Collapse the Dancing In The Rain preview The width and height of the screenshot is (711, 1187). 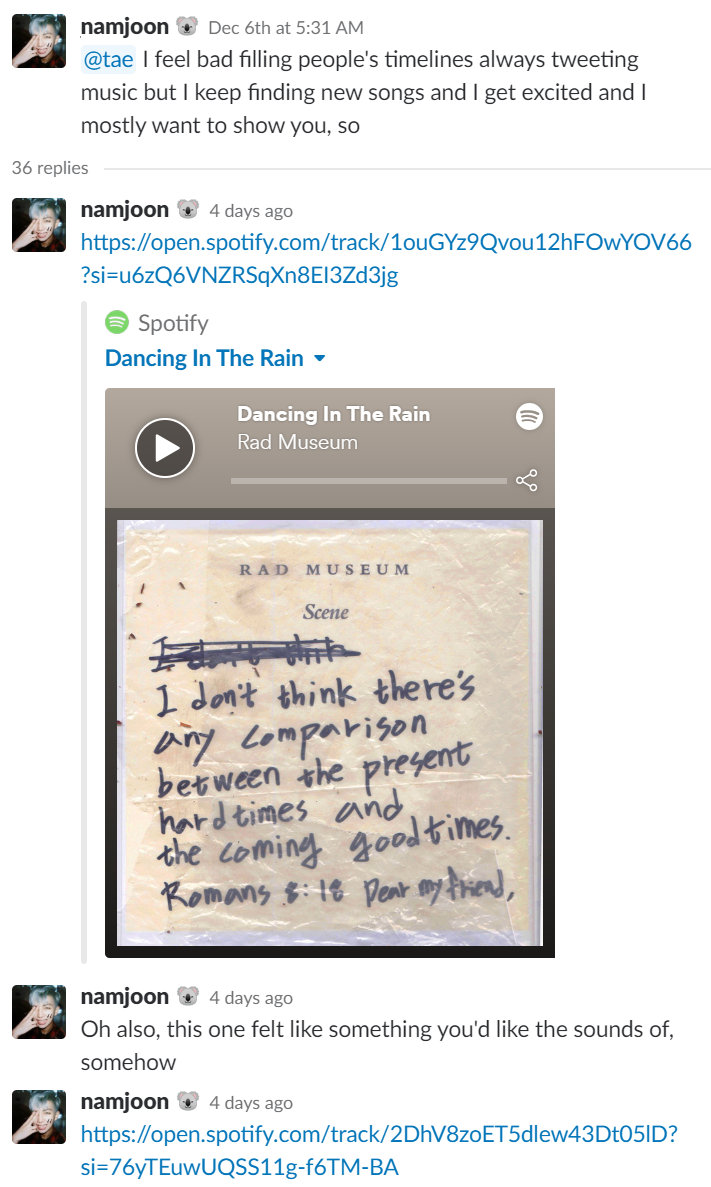(x=320, y=358)
